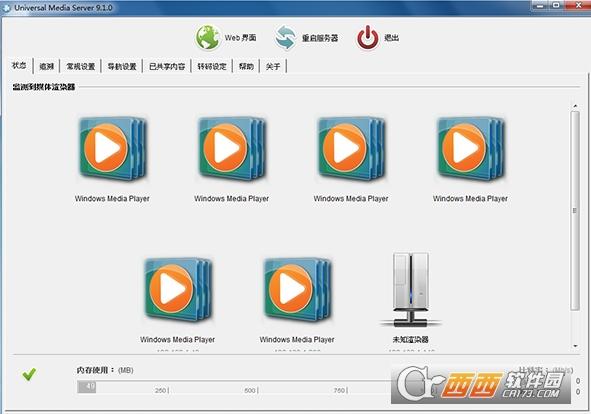Open the 导航设置 tab
Viewport: 591px width, 414px height.
(x=122, y=67)
